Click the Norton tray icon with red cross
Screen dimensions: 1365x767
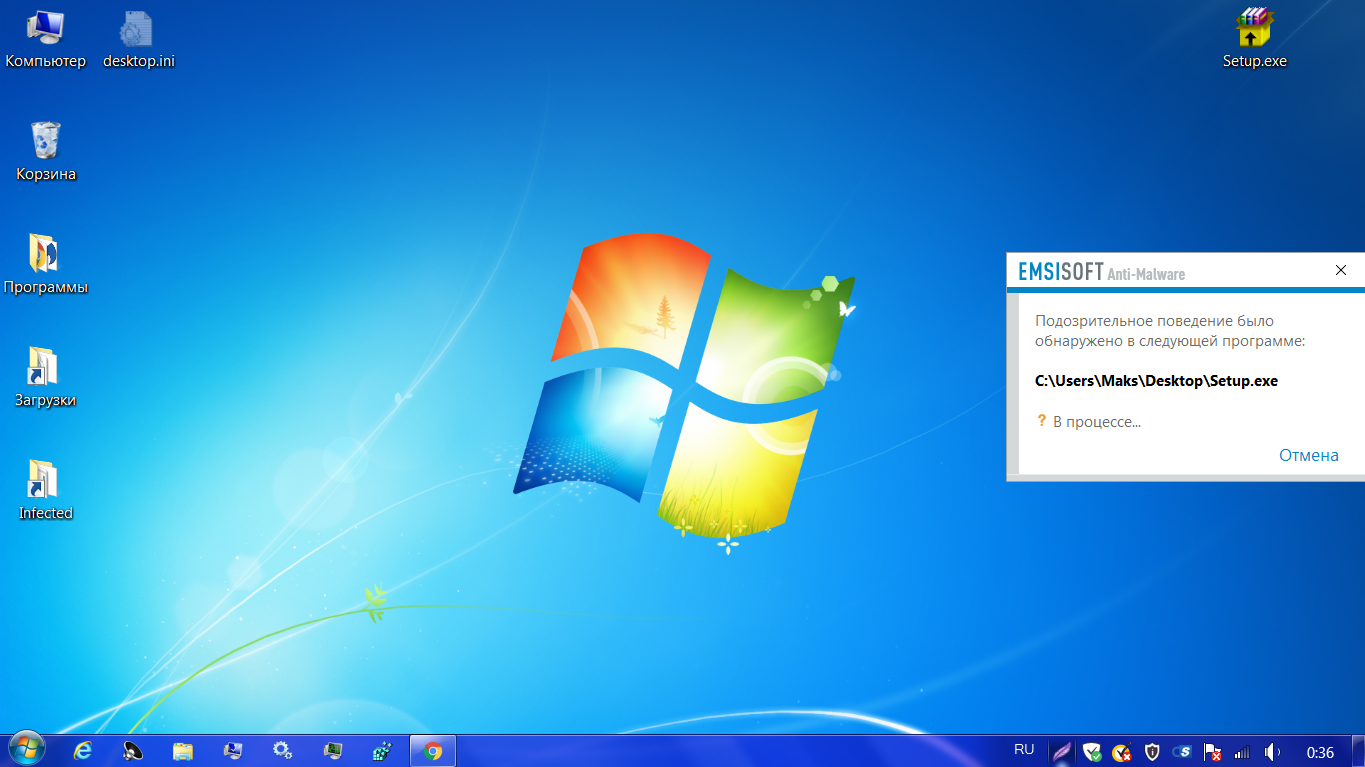click(1122, 752)
